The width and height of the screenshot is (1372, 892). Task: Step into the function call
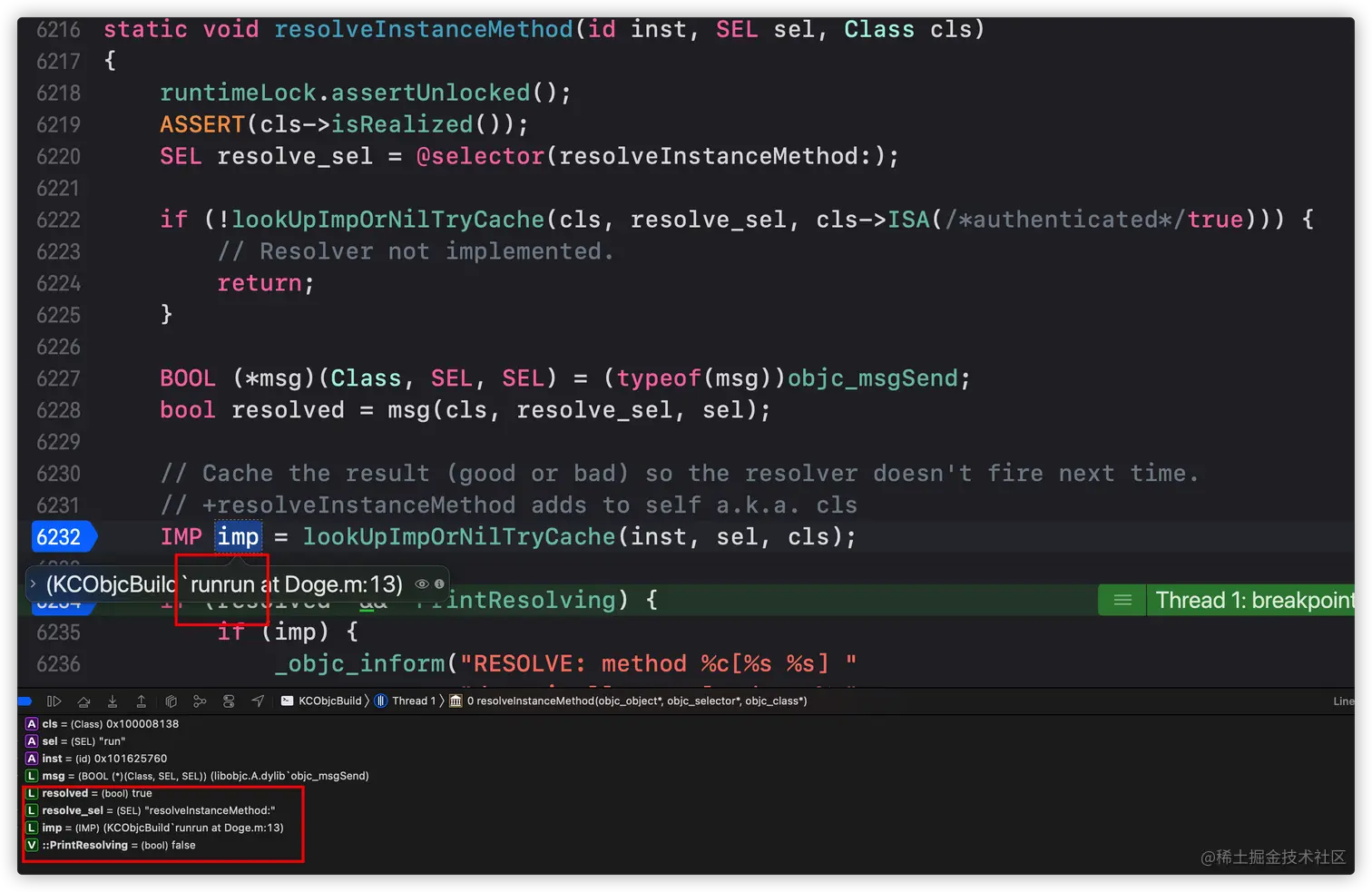pos(113,701)
